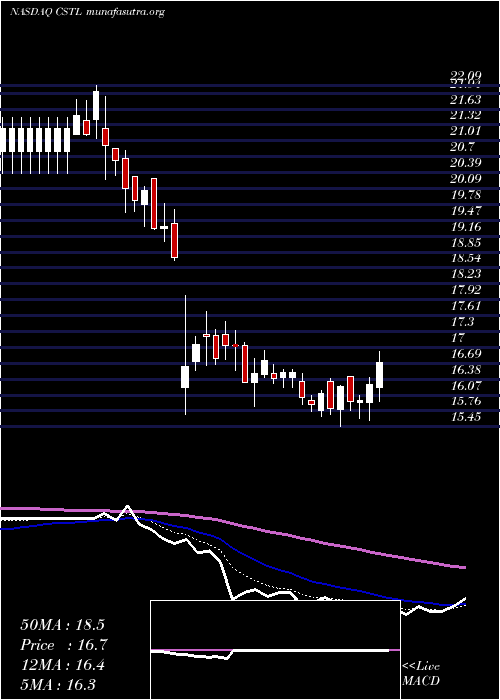Click the 20.09 price axis label

tap(465, 179)
